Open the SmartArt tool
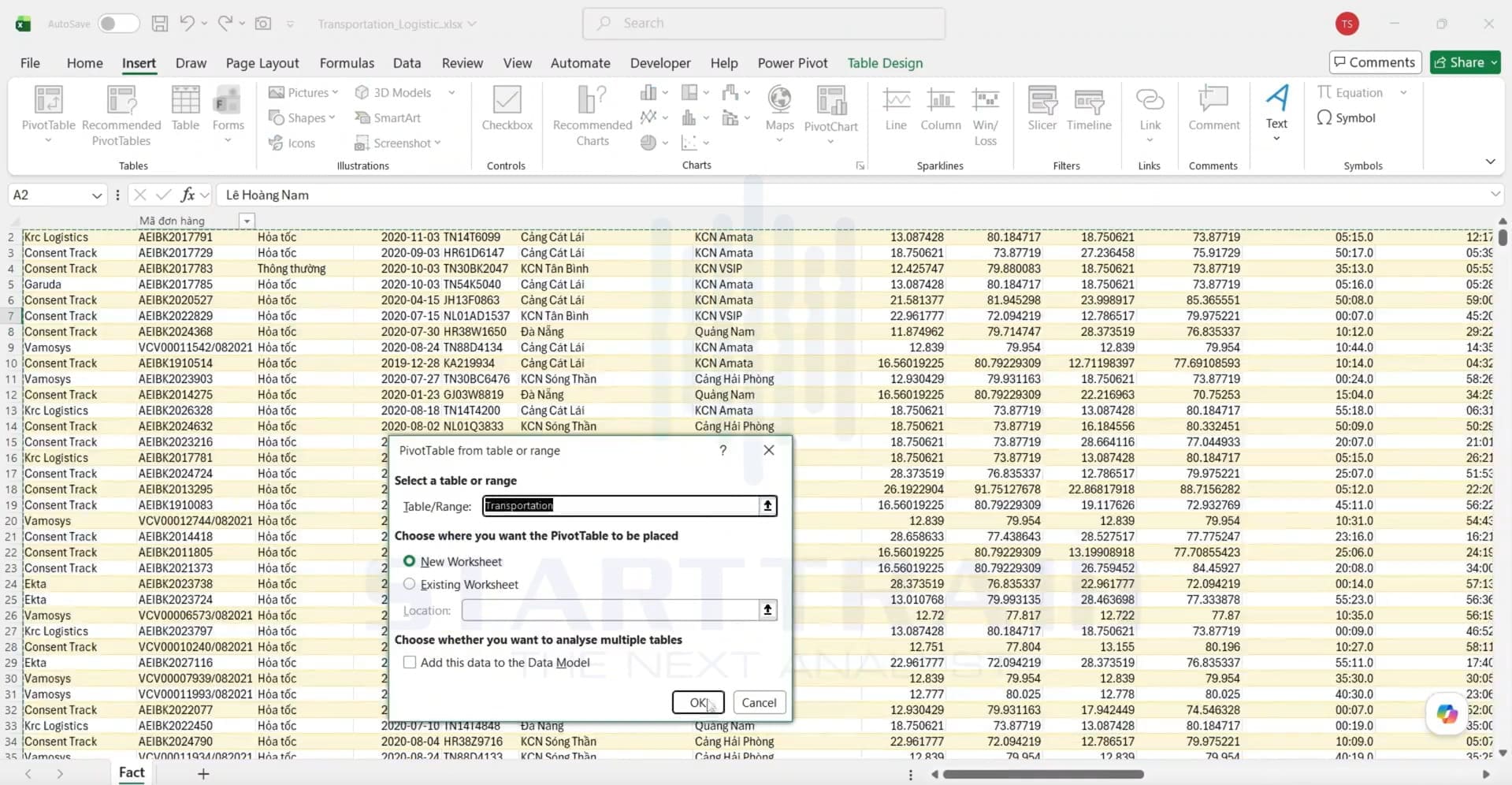The height and width of the screenshot is (785, 1512). click(388, 117)
